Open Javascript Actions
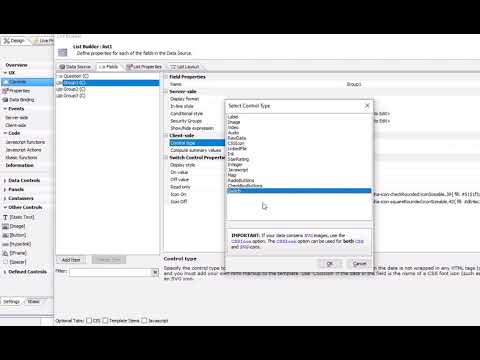The width and height of the screenshot is (480, 360). (24, 150)
